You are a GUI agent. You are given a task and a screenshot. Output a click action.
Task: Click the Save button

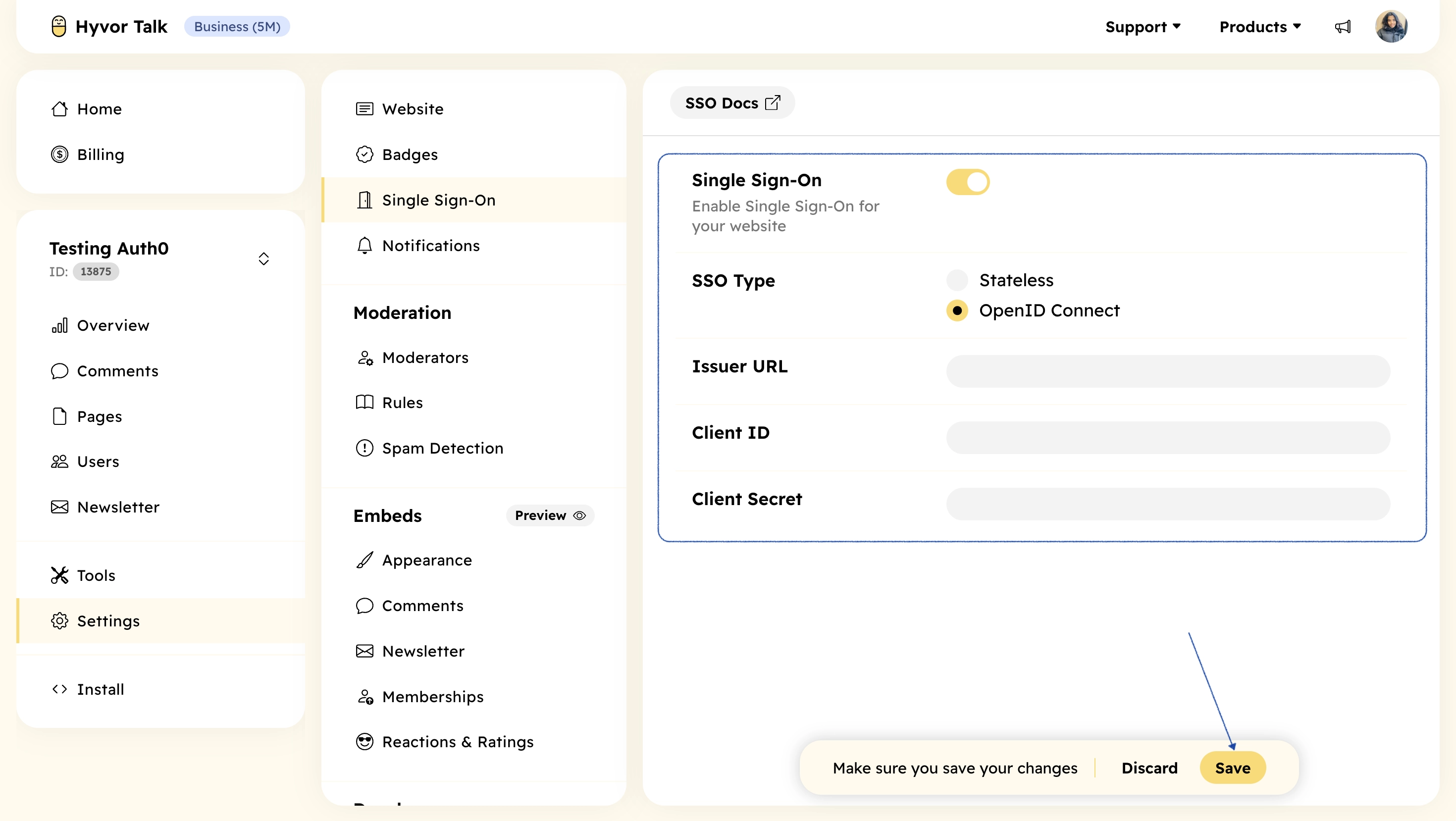pyautogui.click(x=1233, y=768)
